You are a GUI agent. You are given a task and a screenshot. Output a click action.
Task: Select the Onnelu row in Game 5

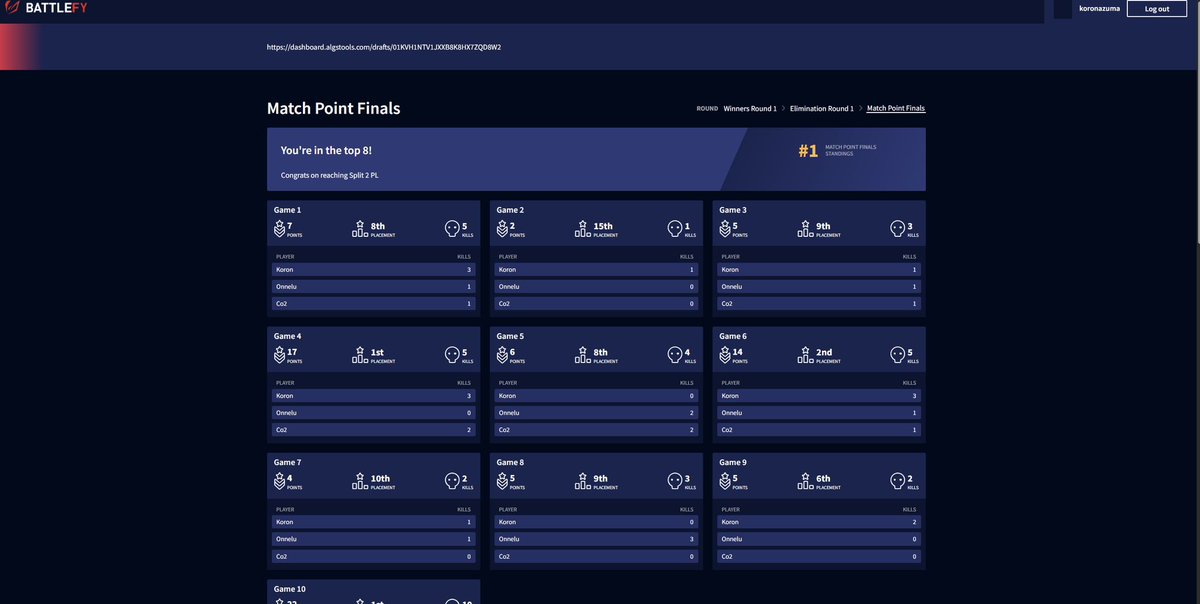click(596, 412)
